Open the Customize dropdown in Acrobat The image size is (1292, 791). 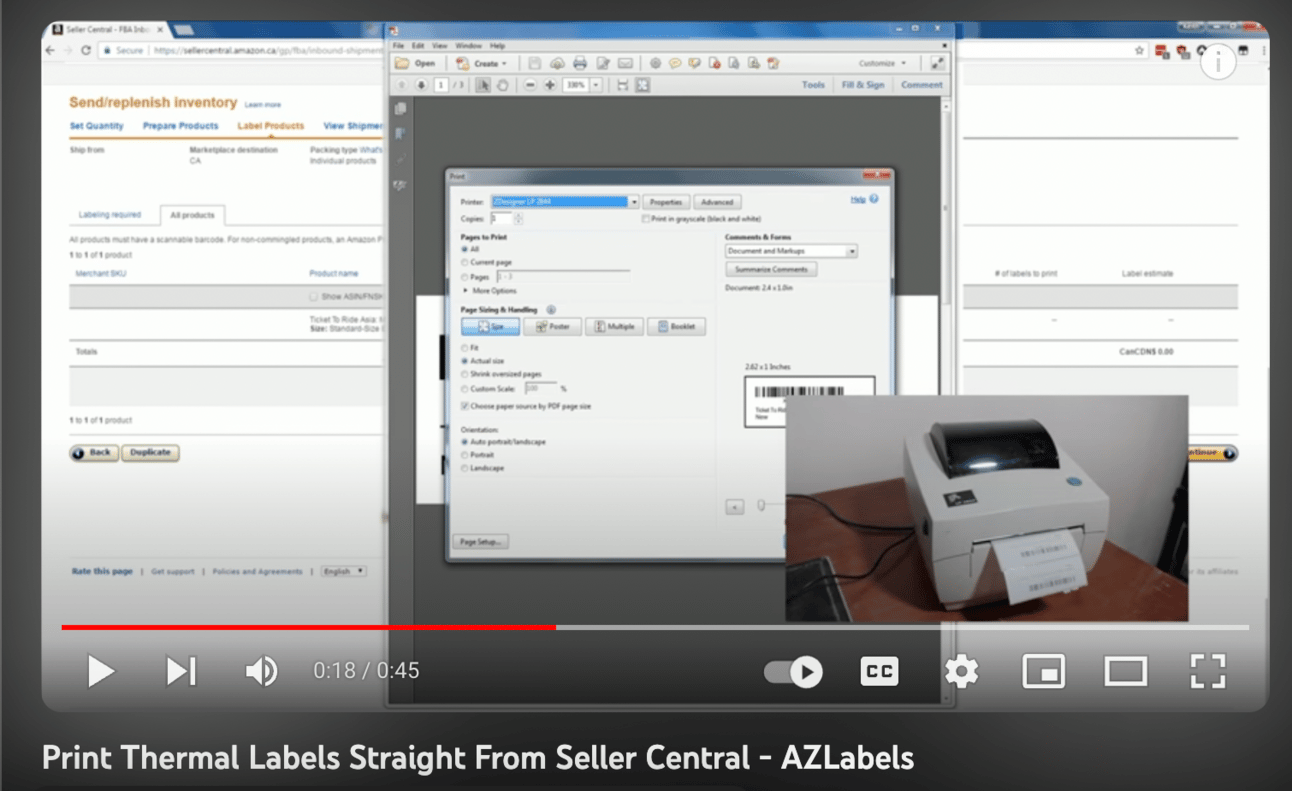pos(882,63)
